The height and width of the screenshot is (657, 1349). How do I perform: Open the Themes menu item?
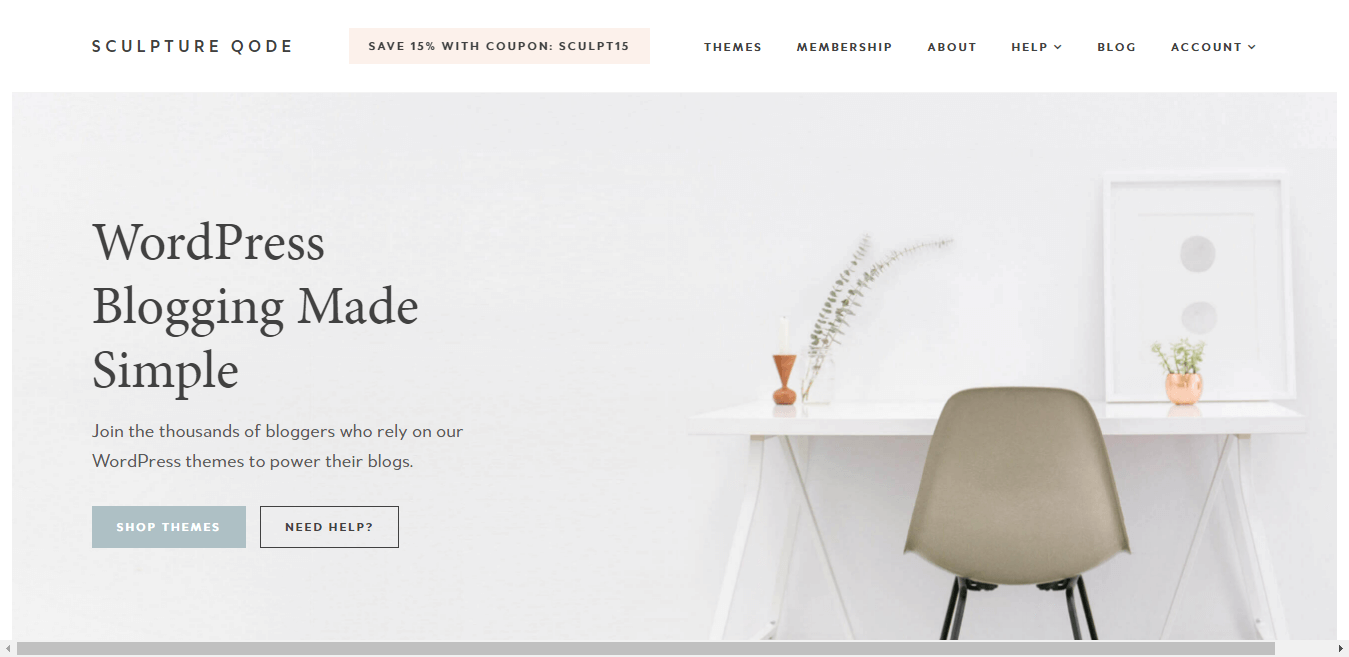pyautogui.click(x=733, y=47)
